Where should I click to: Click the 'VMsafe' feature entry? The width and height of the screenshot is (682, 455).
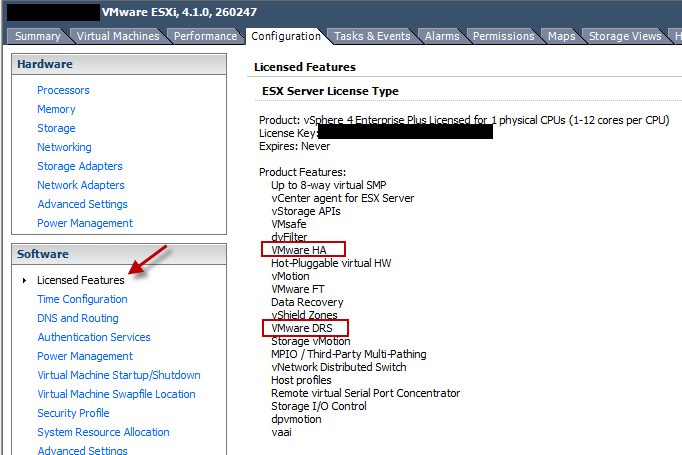(288, 224)
